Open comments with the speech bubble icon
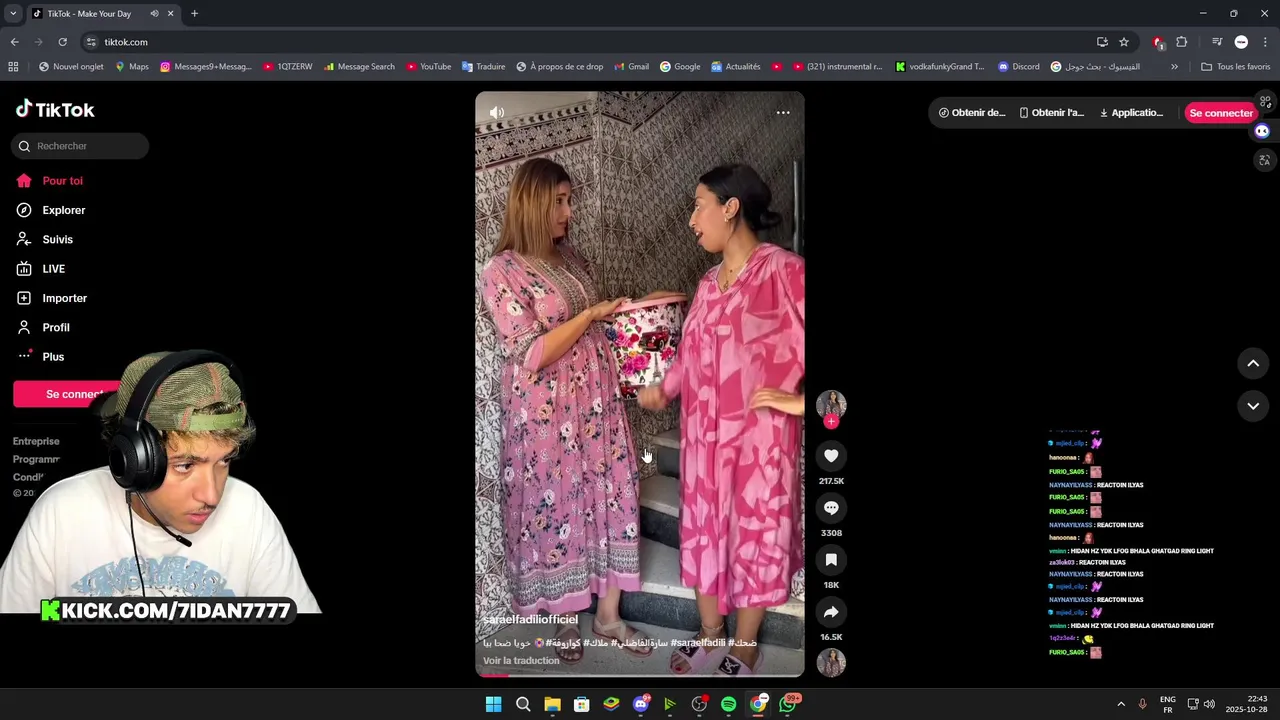Screen dimensions: 1280x720 (x=831, y=508)
